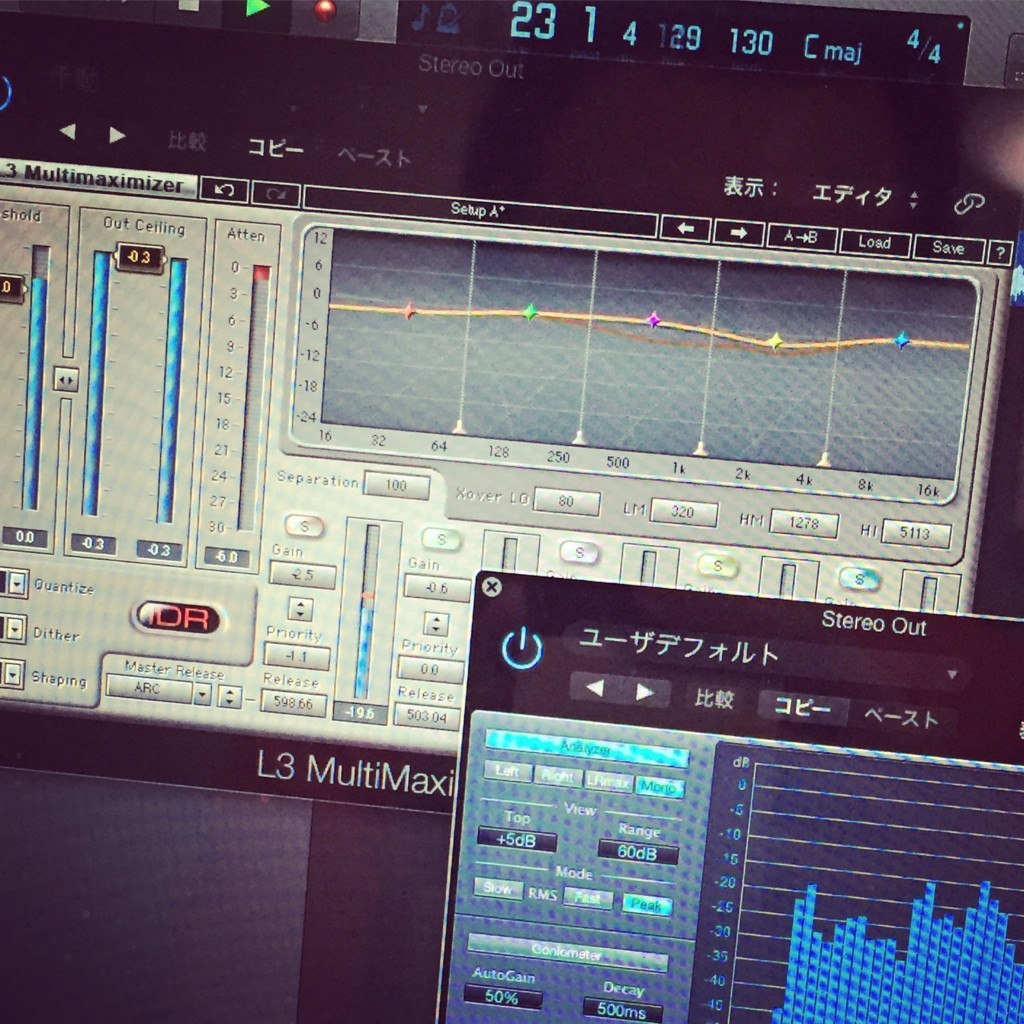
Task: Open the Master Release ARC dropdown arrow
Action: (202, 694)
